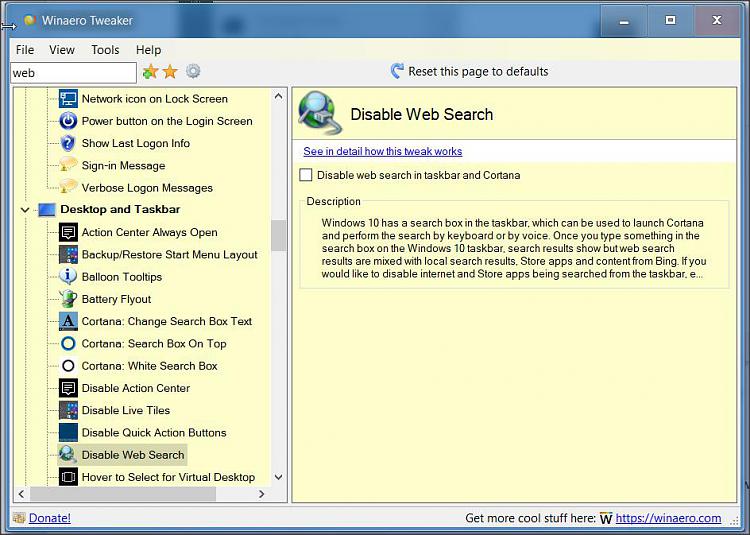The width and height of the screenshot is (750, 535).
Task: Click the Battery Flyout icon
Action: [68, 299]
